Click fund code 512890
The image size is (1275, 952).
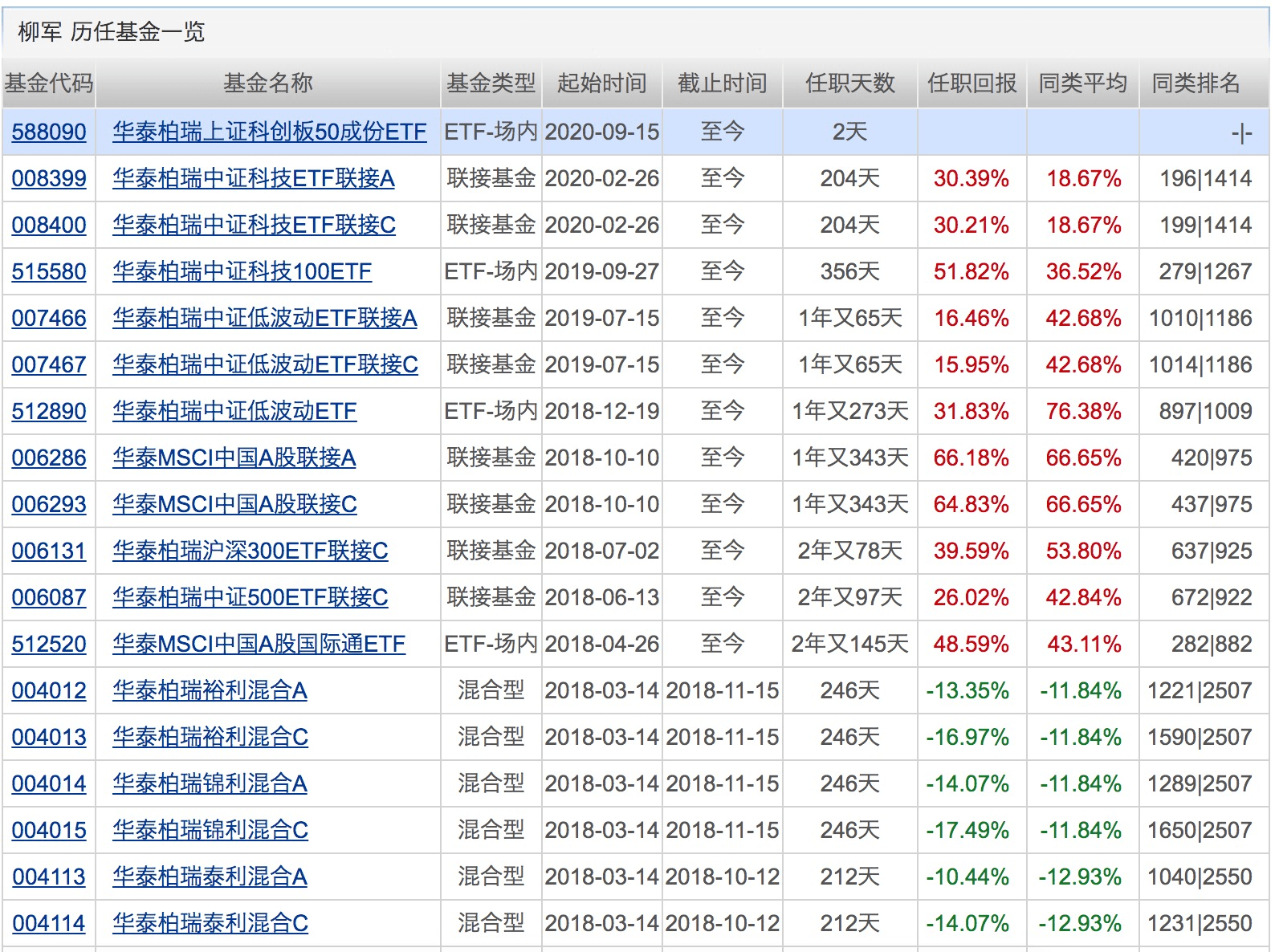(49, 411)
